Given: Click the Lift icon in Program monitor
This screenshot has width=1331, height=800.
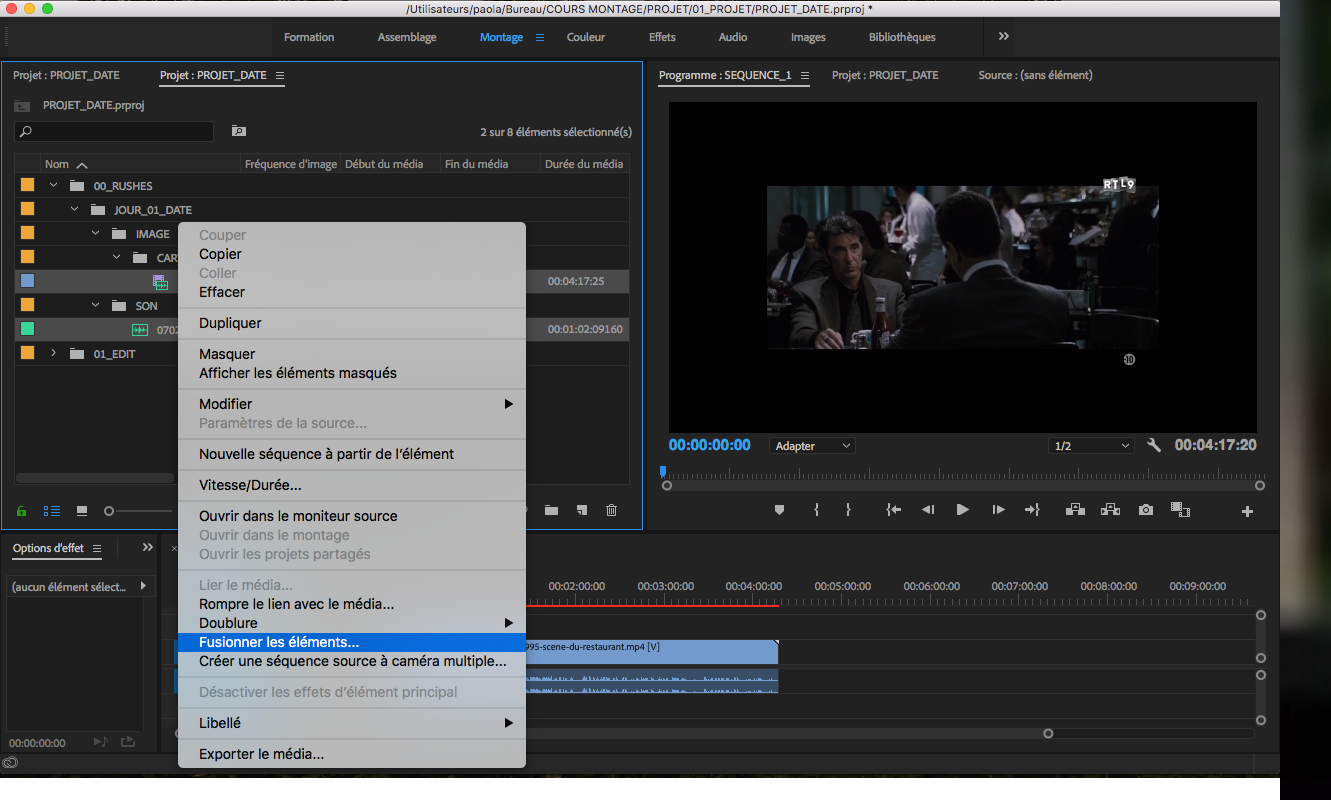Looking at the screenshot, I should click(x=1075, y=510).
